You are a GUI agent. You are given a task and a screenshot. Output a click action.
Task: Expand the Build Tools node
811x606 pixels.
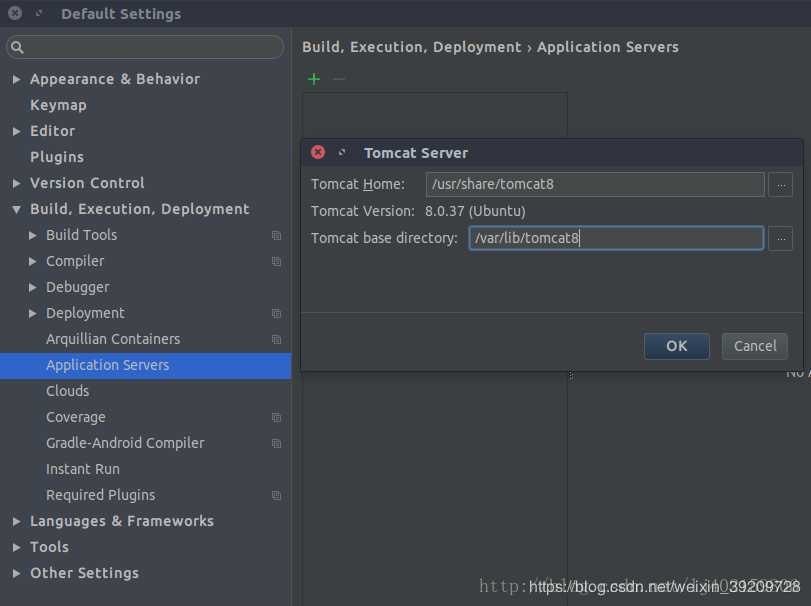(33, 235)
